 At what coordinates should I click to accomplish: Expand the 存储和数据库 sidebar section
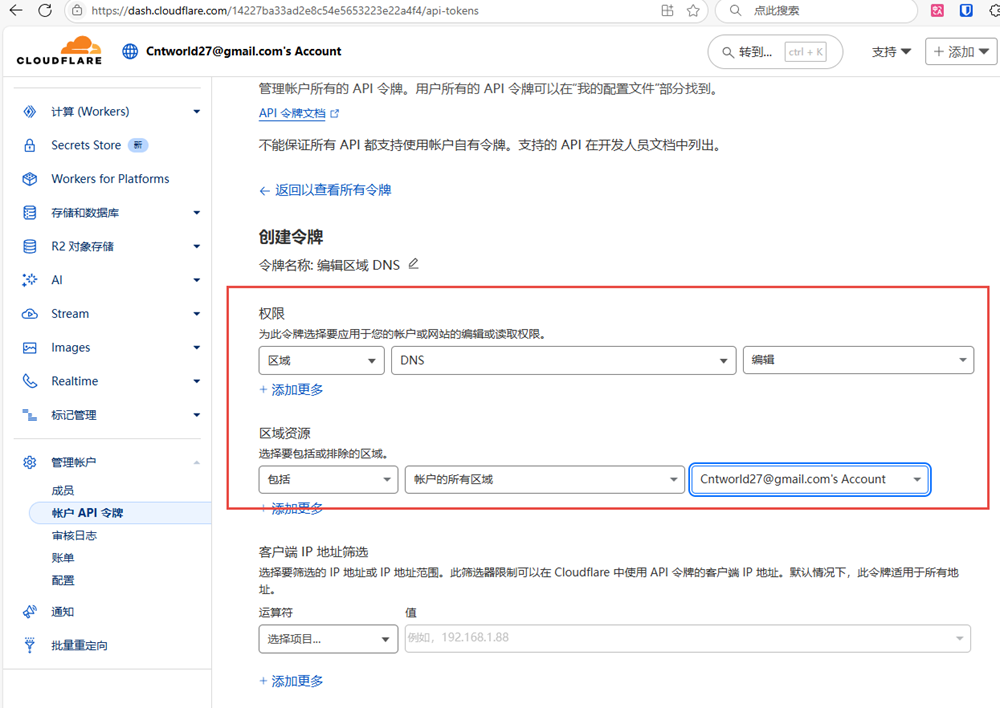tap(196, 212)
